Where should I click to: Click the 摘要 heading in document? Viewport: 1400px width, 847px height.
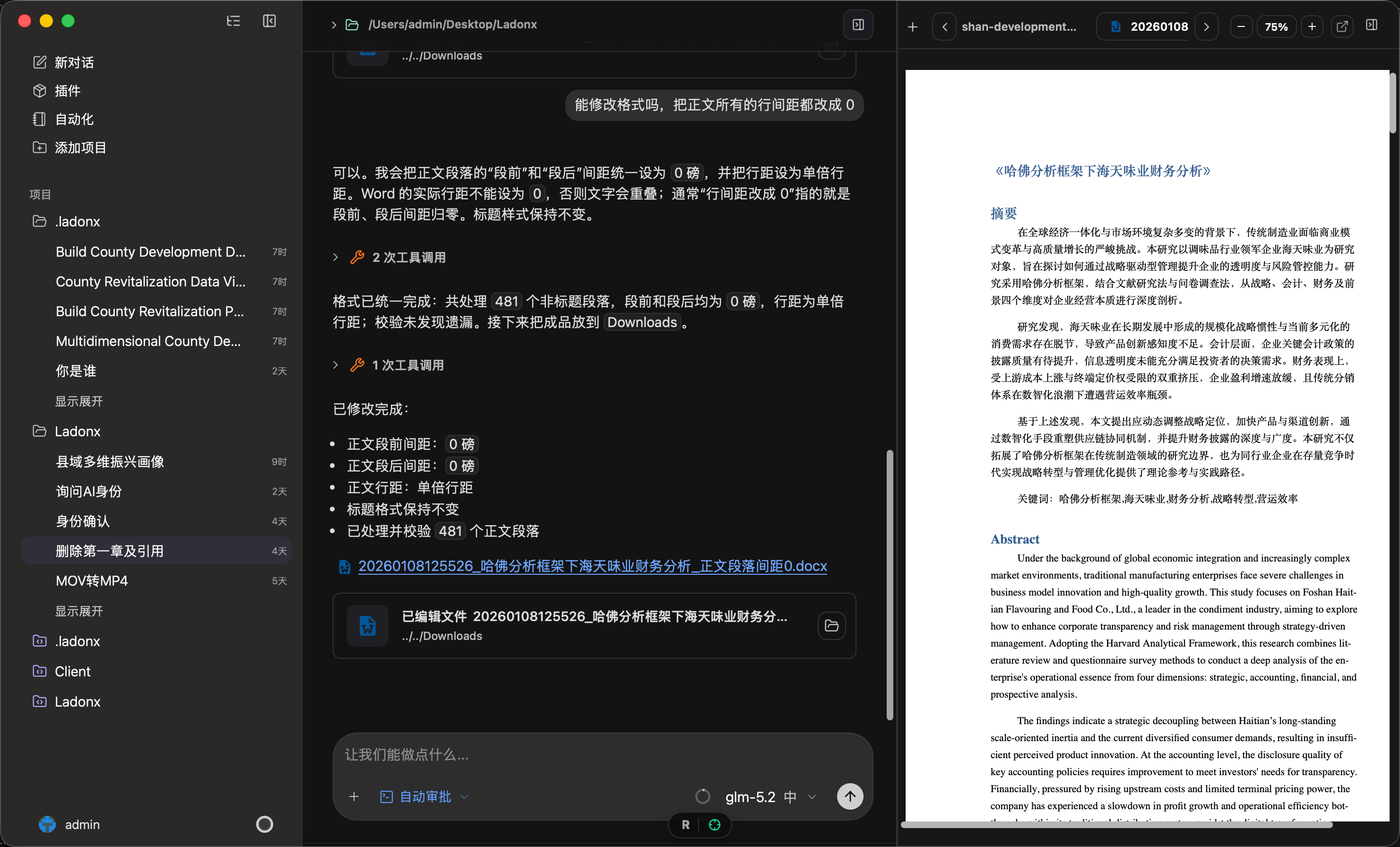tap(1003, 213)
